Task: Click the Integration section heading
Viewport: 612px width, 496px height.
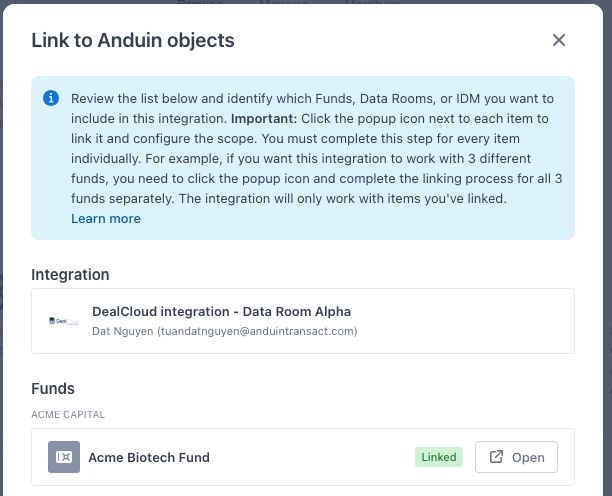Action: coord(70,274)
